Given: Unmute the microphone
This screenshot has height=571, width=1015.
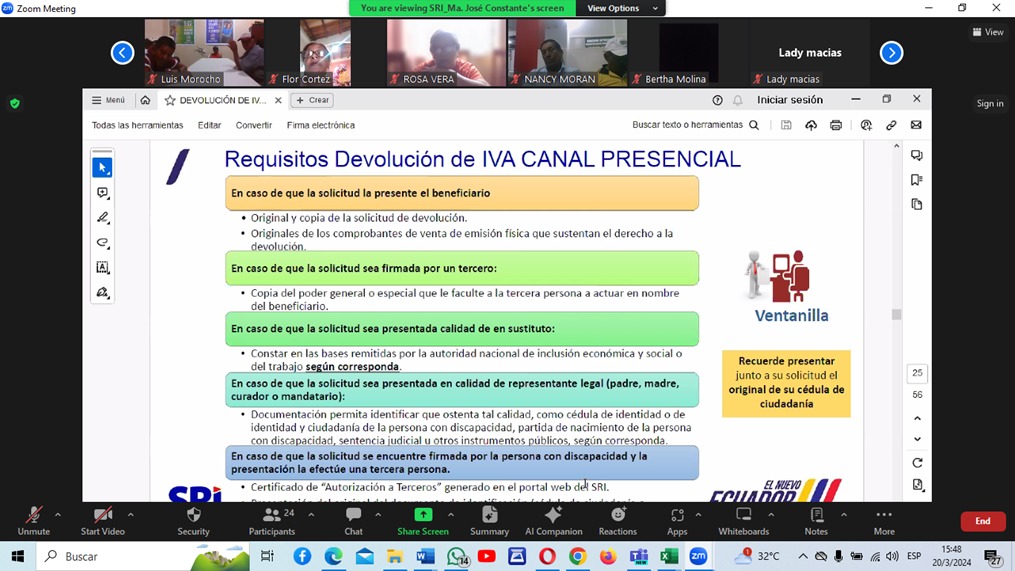Looking at the screenshot, I should [33, 520].
